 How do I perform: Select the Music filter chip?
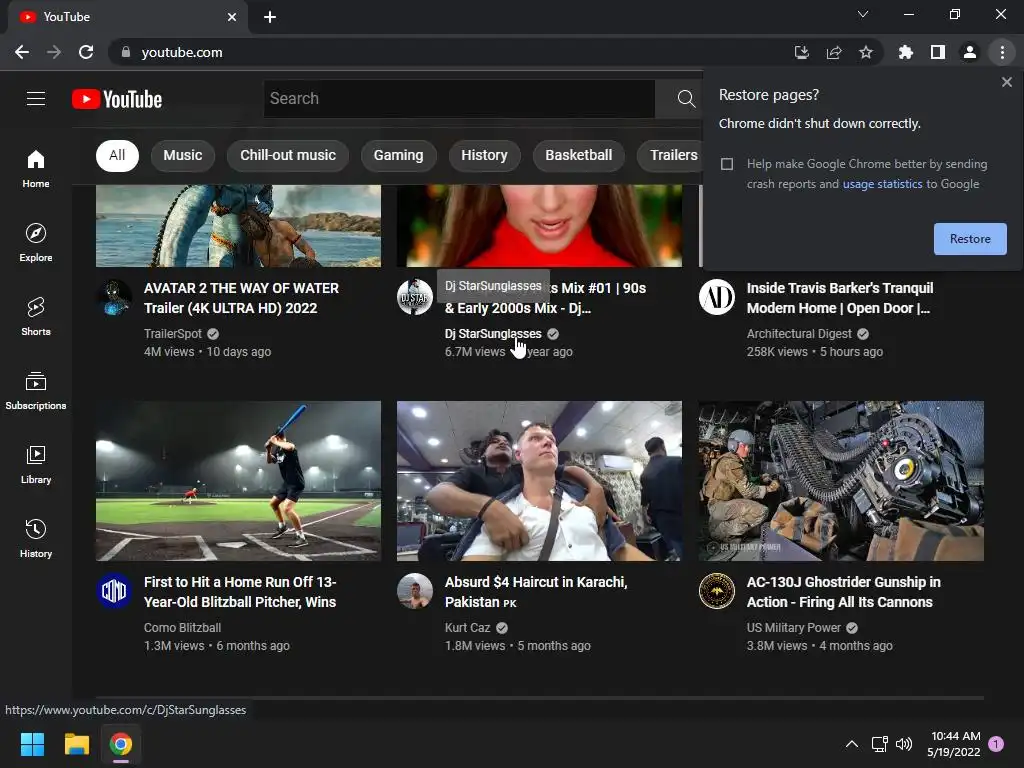[183, 155]
